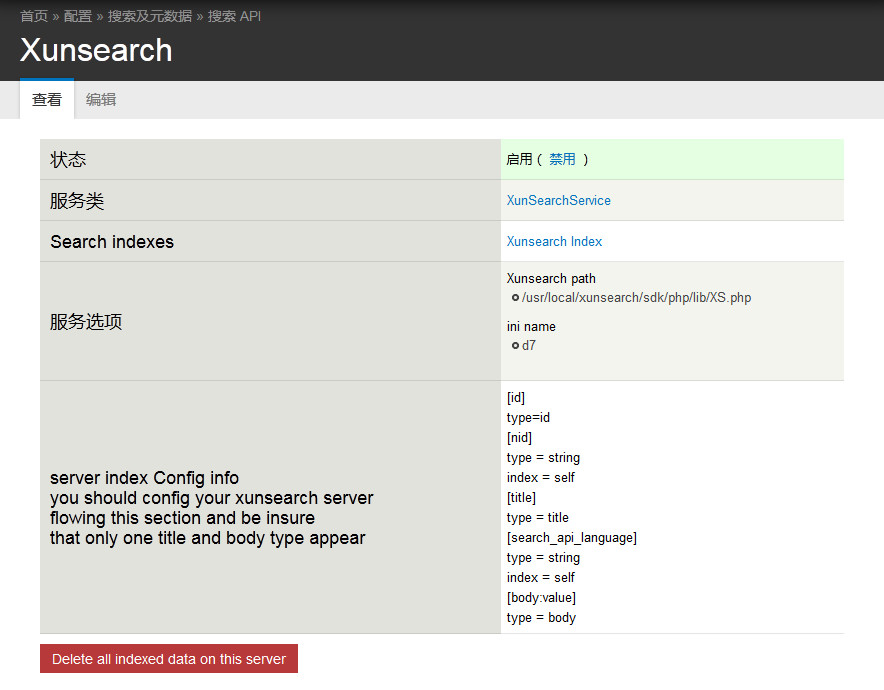Click the d7 ini name value

pyautogui.click(x=528, y=346)
